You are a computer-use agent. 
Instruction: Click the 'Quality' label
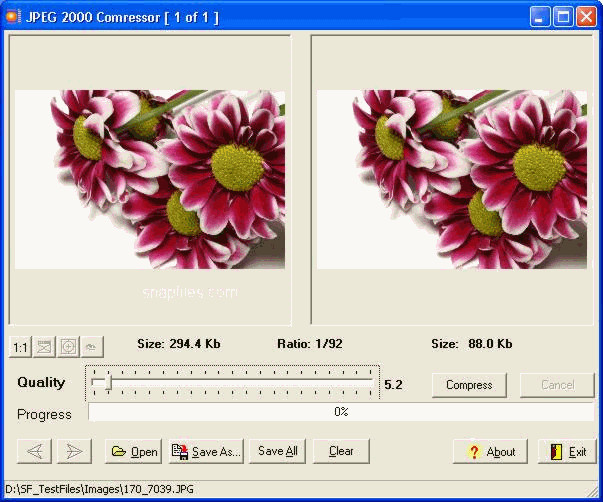click(x=41, y=382)
